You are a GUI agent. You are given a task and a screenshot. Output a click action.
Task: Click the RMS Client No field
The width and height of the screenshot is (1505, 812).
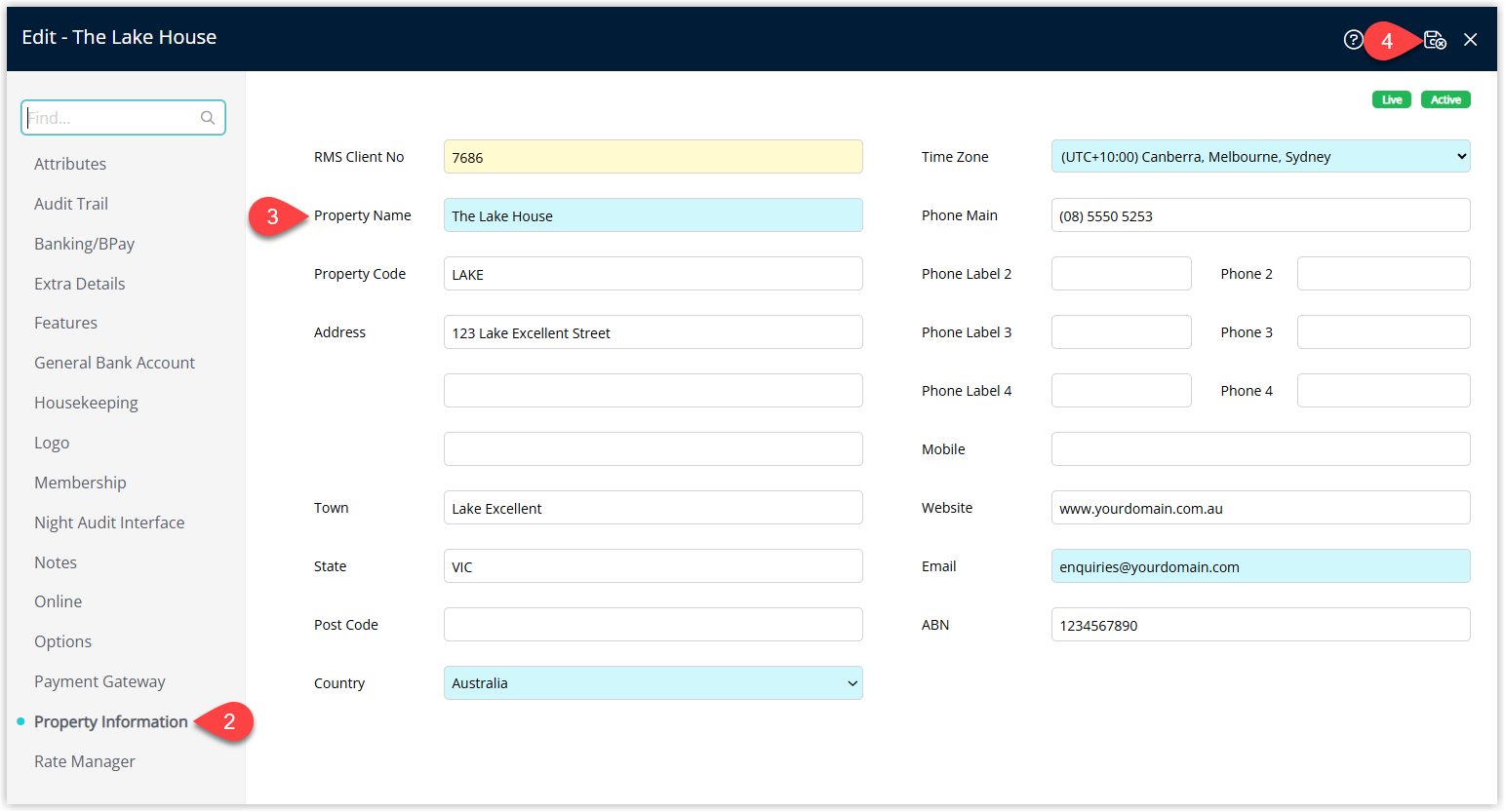click(653, 156)
